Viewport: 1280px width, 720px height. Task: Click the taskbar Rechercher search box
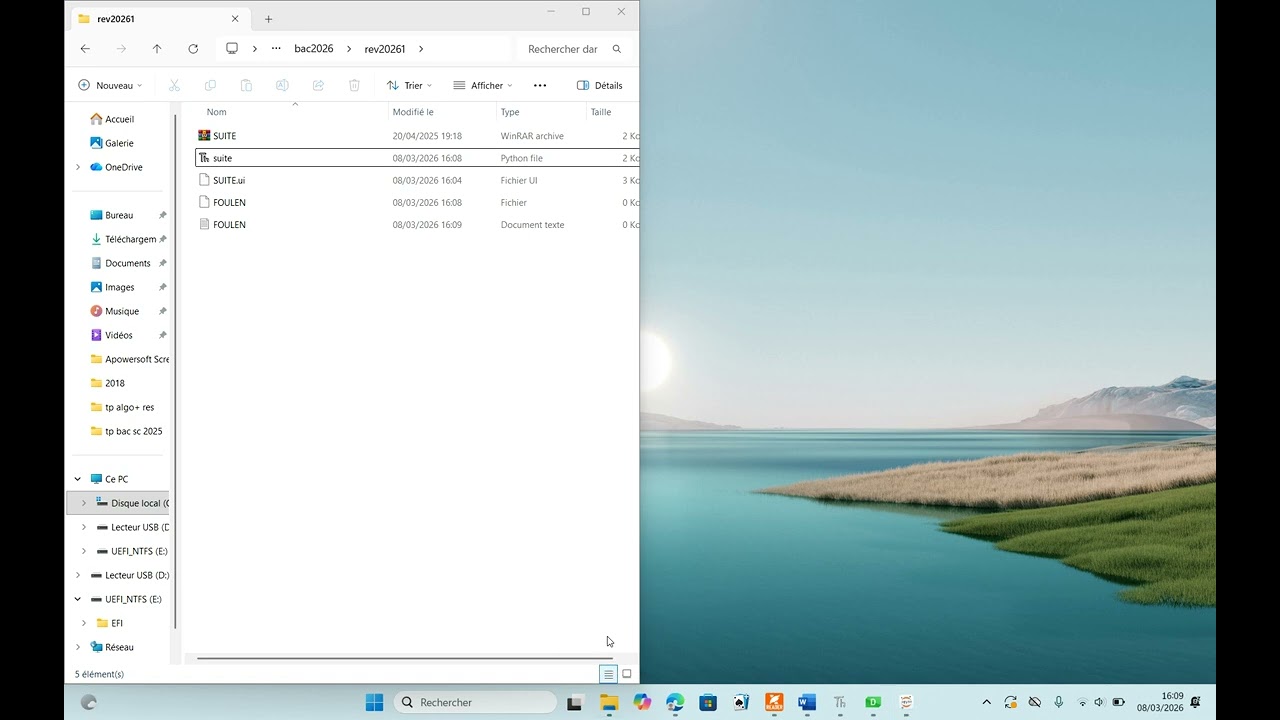tap(475, 703)
